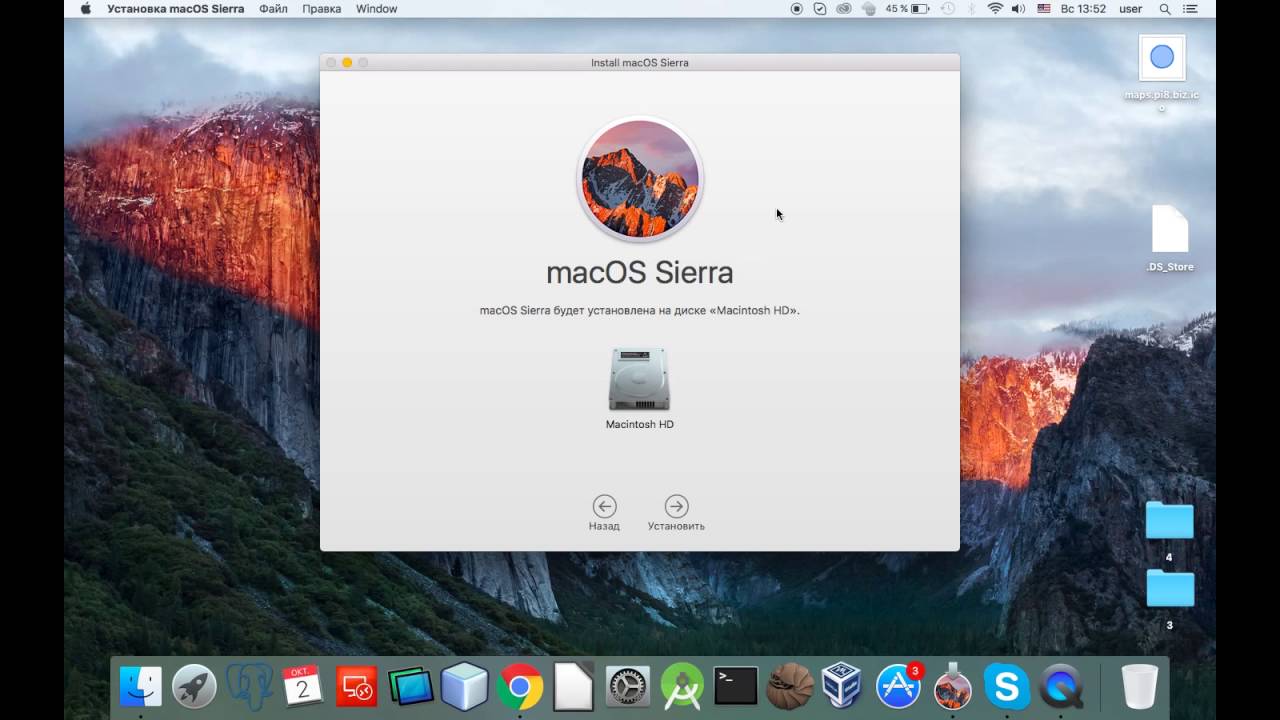Launch Google Chrome from the Dock
Viewport: 1280px width, 720px height.
click(x=519, y=687)
